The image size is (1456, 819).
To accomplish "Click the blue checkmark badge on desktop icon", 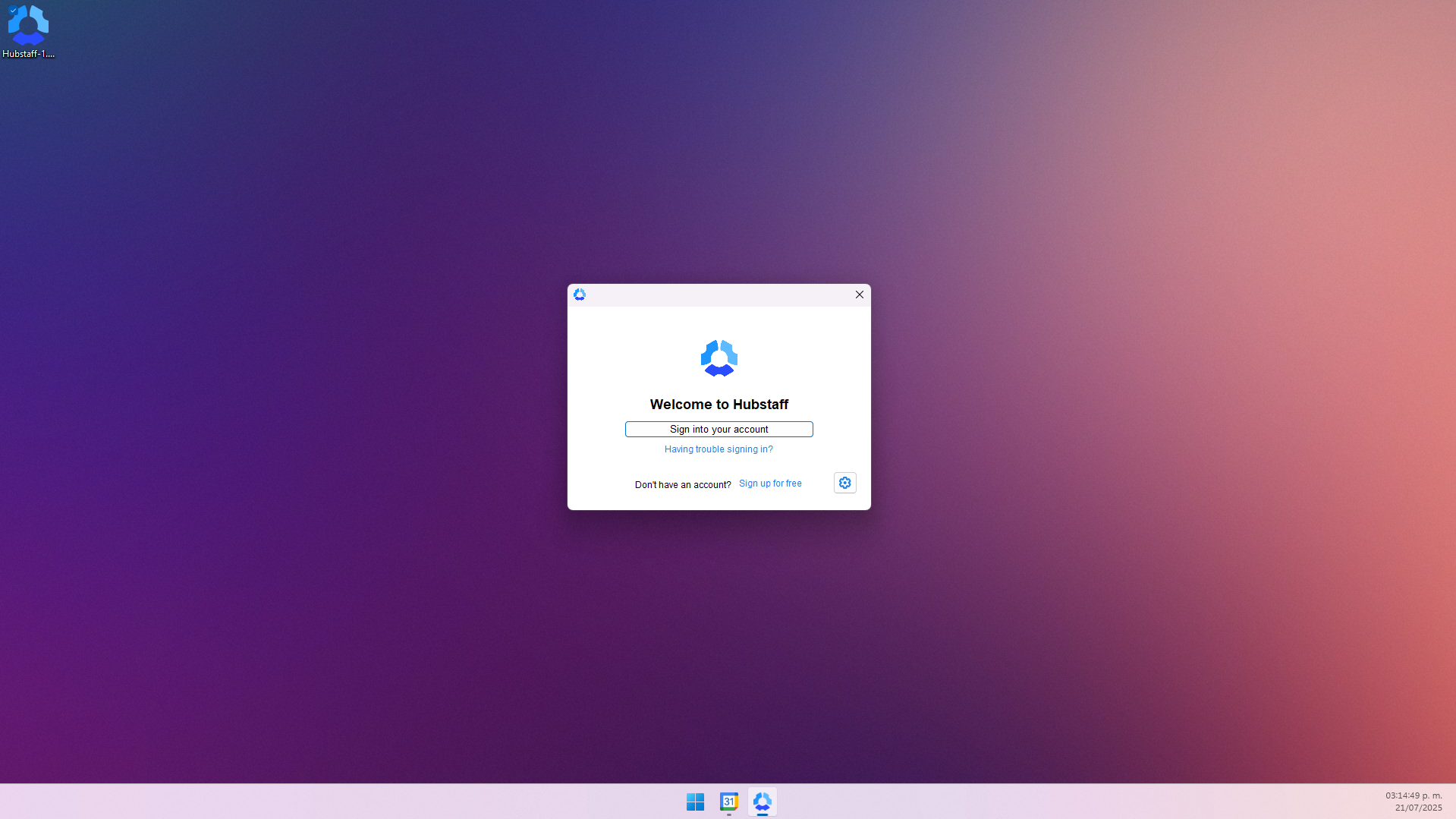I will [12, 11].
